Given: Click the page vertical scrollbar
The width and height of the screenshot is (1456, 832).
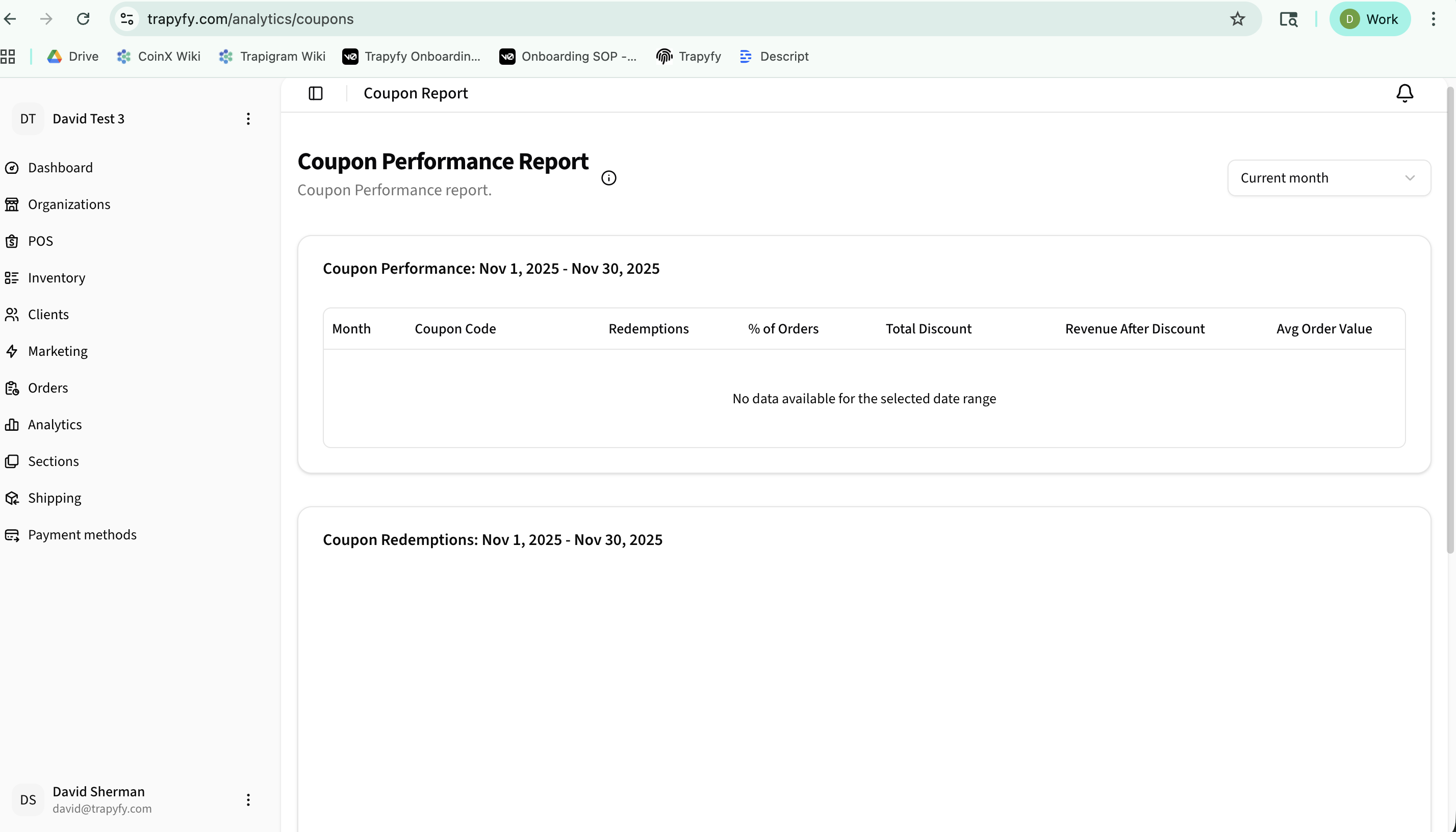Looking at the screenshot, I should (x=1450, y=320).
